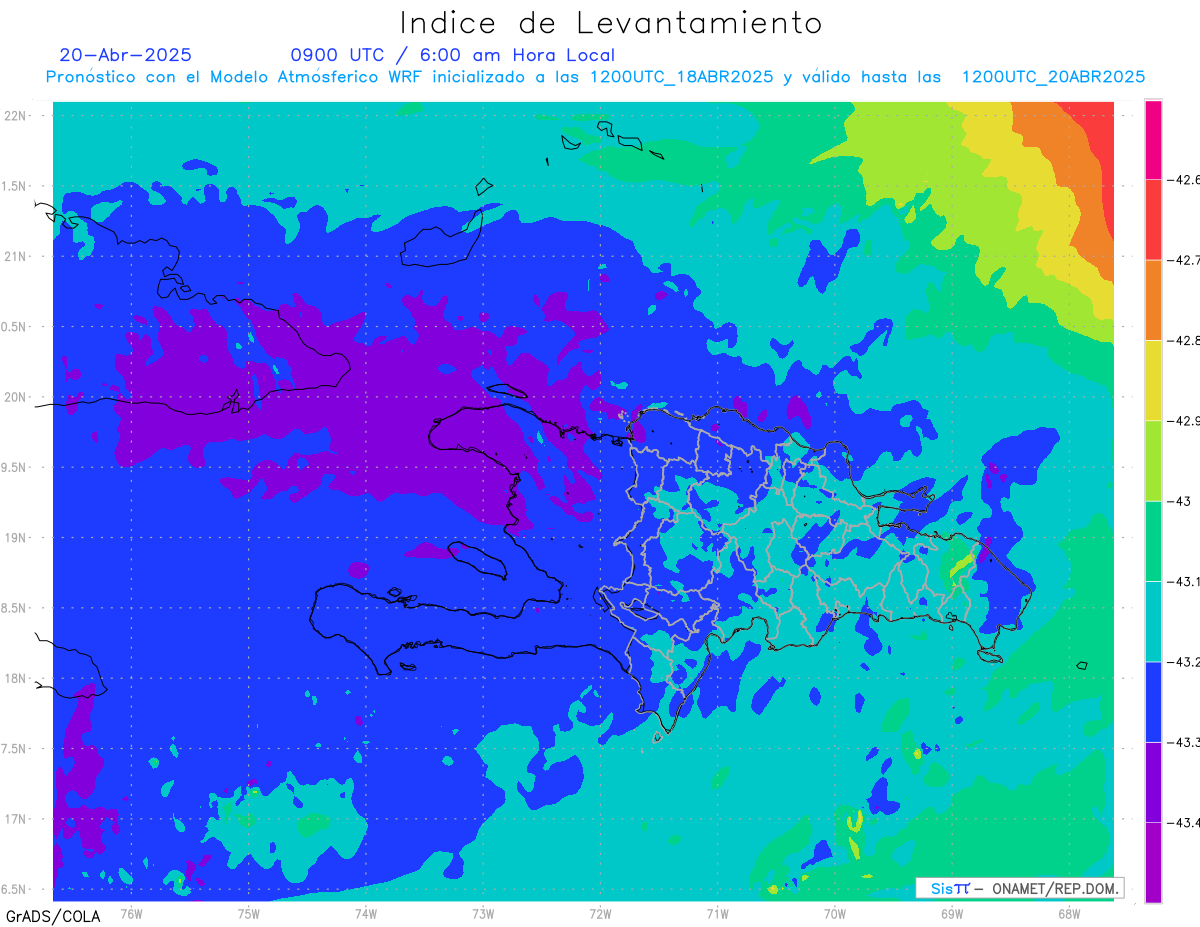The width and height of the screenshot is (1200, 927).
Task: Click the longitude label "72W"
Action: pos(600,914)
